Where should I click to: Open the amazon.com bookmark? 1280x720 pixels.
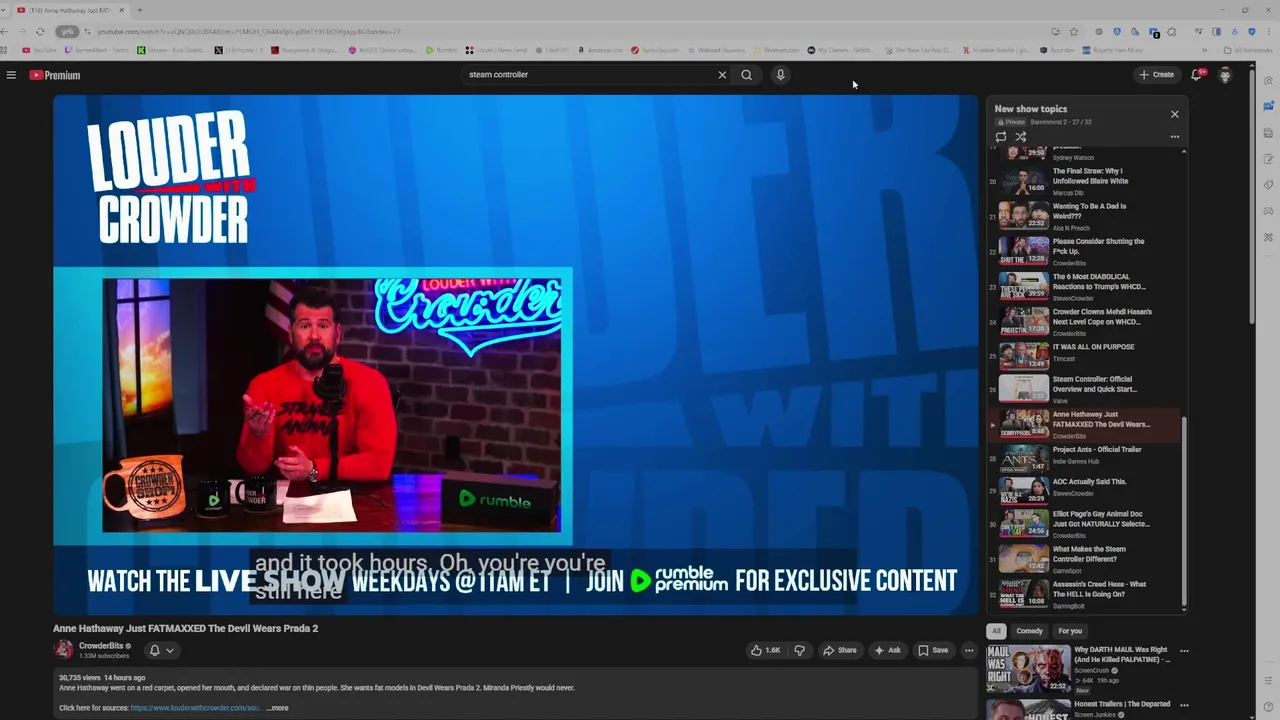point(601,50)
